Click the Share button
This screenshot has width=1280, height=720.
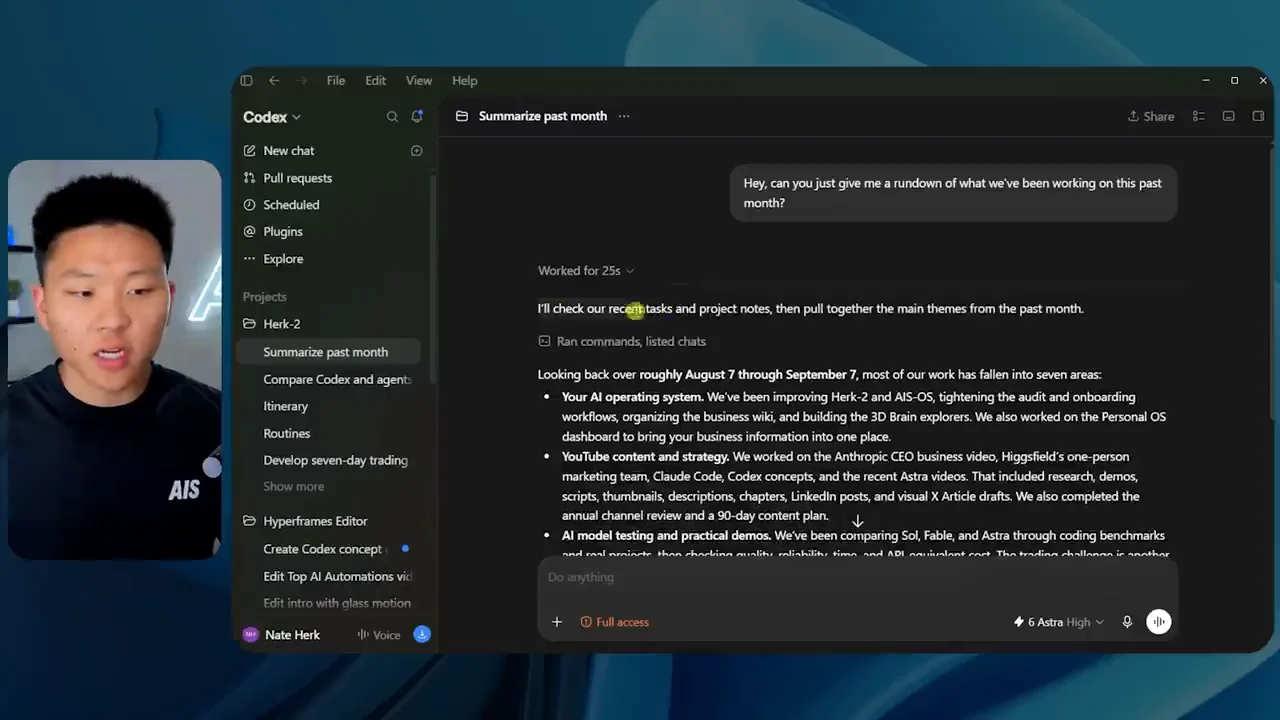pyautogui.click(x=1151, y=116)
